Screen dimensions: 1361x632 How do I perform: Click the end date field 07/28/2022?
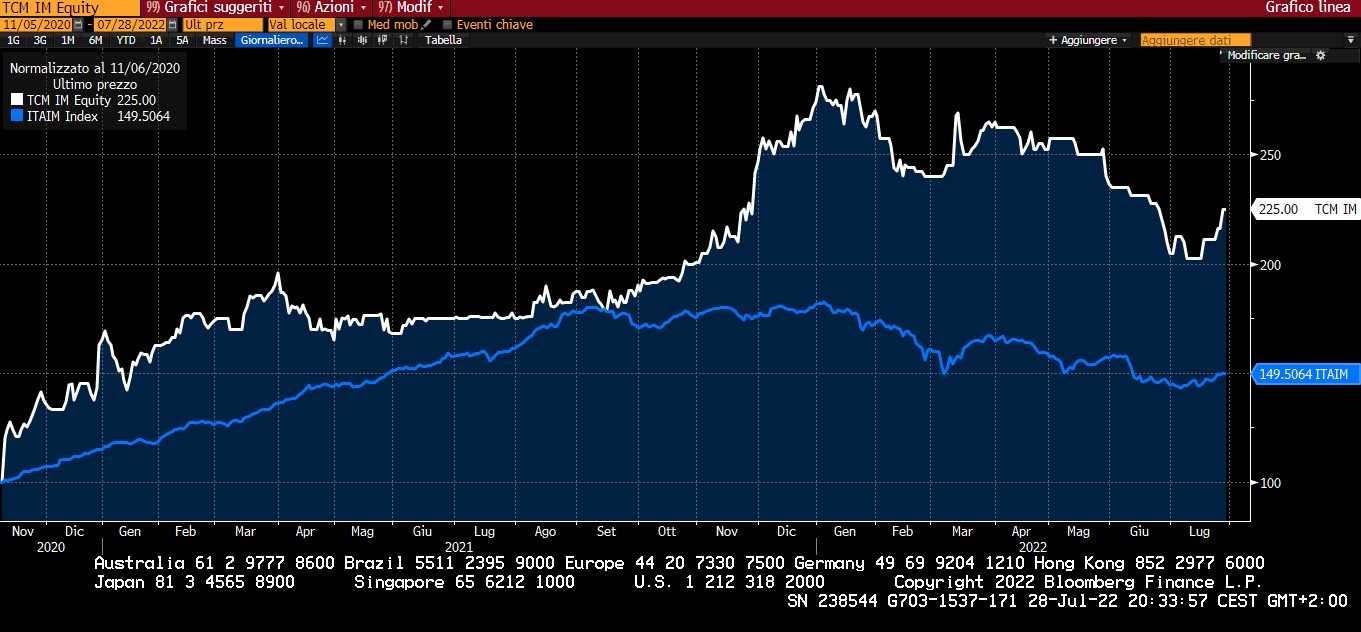[130, 24]
